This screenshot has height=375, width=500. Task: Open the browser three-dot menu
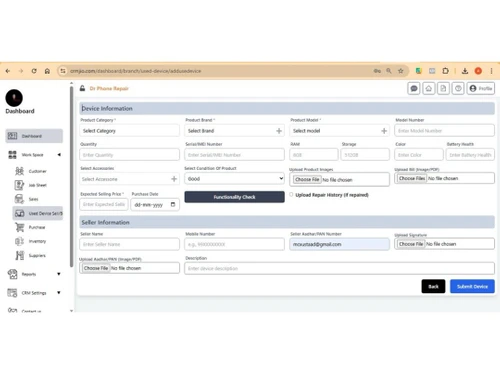point(491,71)
